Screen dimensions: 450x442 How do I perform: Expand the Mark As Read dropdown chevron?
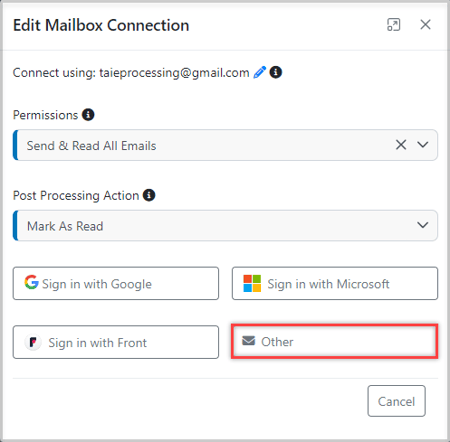pos(423,225)
